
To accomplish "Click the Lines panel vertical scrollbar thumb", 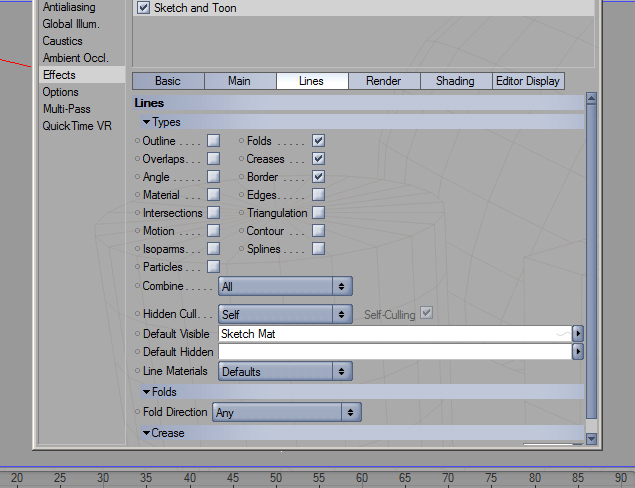I will 591,262.
